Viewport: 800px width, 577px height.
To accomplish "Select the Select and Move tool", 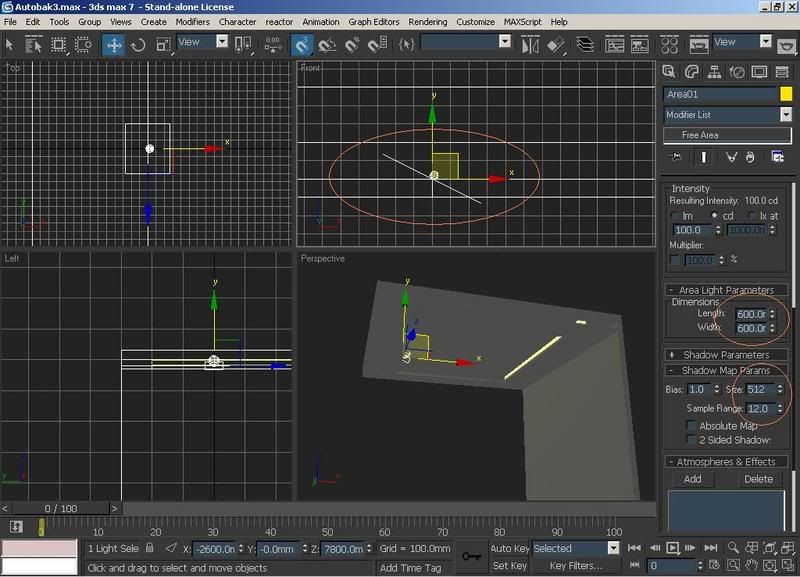I will pos(113,44).
